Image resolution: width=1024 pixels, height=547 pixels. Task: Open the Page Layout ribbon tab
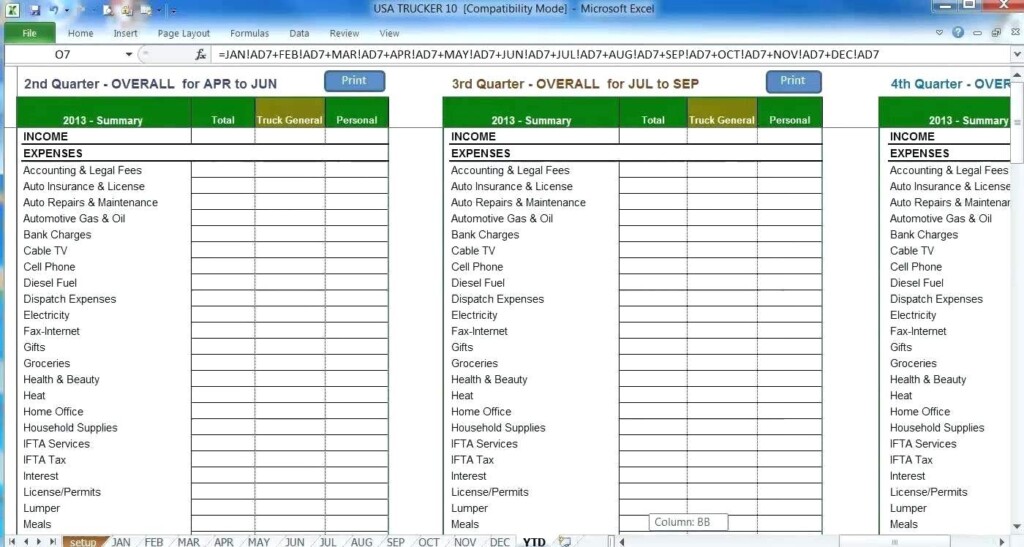click(x=184, y=33)
